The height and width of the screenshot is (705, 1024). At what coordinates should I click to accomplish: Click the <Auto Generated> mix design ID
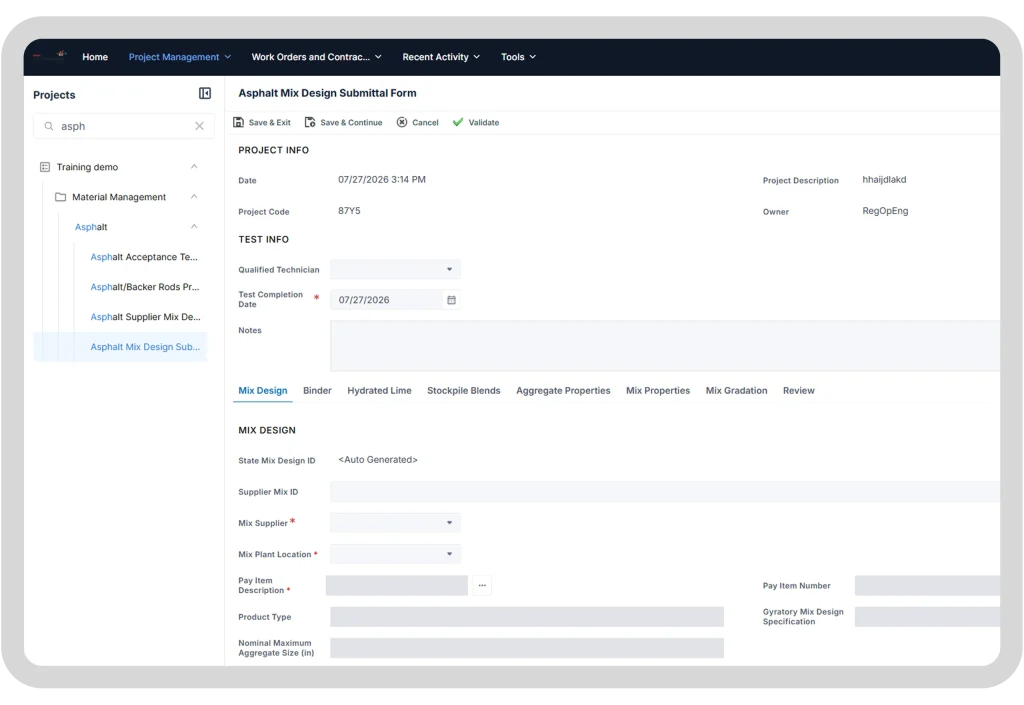[x=377, y=460]
